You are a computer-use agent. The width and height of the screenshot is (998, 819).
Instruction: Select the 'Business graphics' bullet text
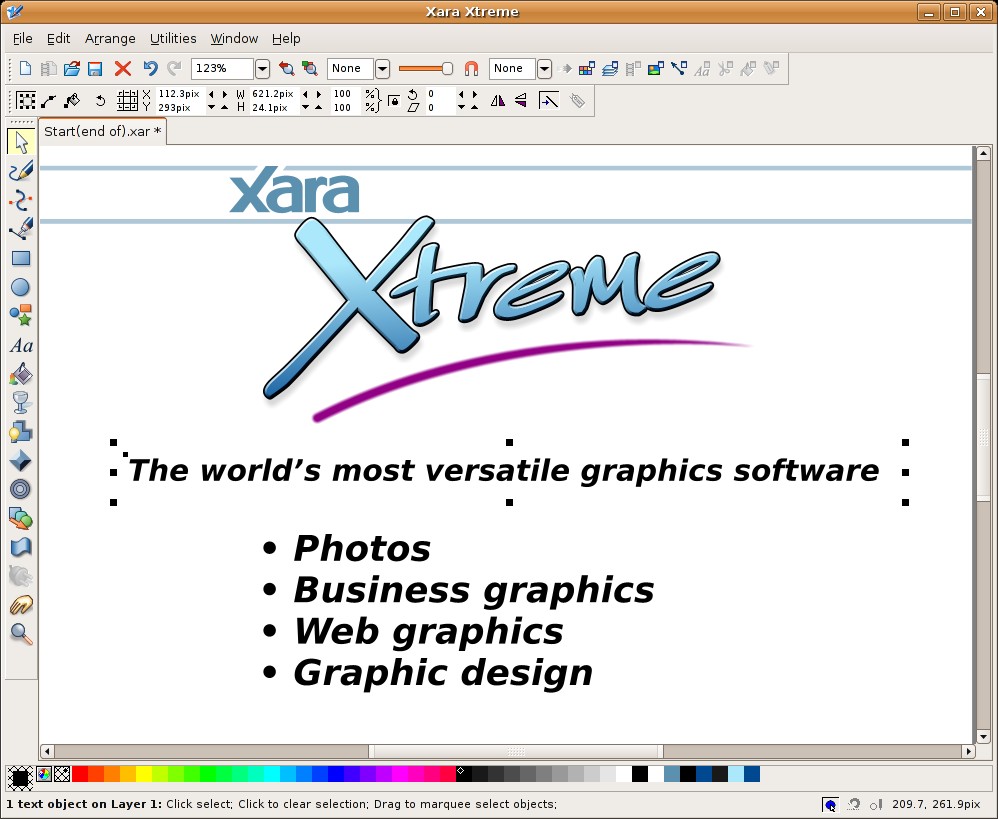point(474,591)
